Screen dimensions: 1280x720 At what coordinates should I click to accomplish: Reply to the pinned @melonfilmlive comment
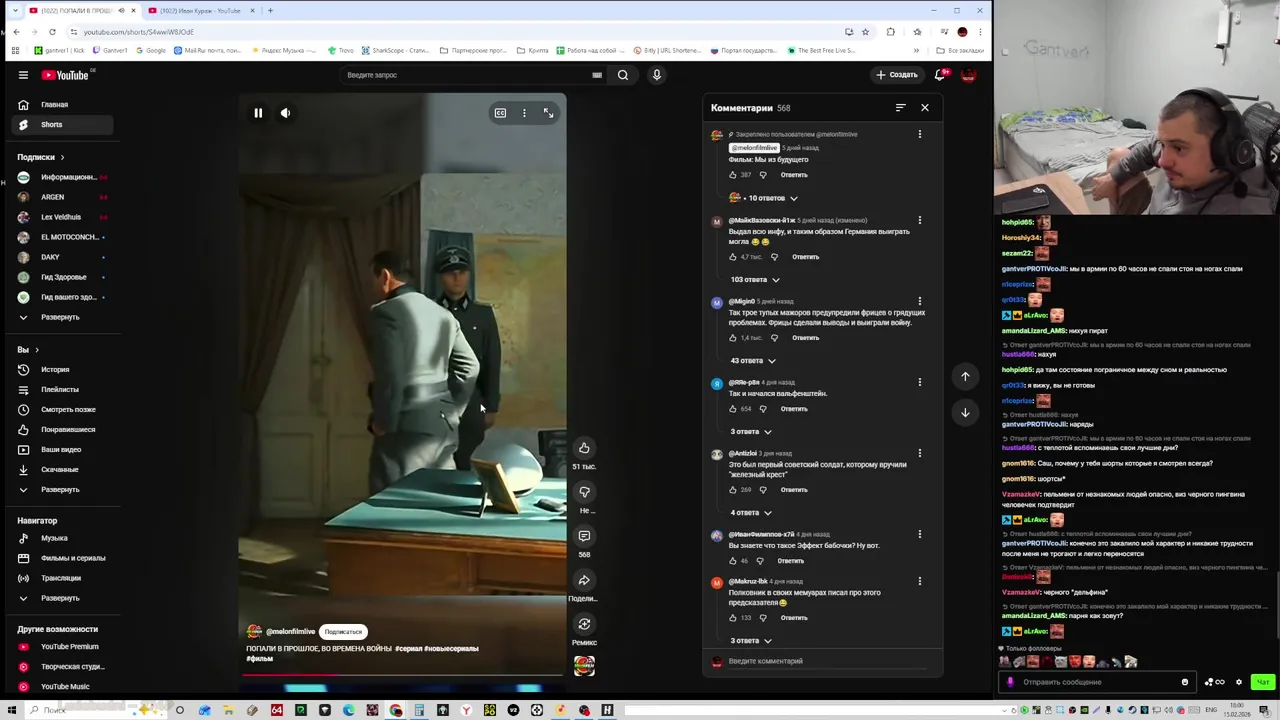click(794, 175)
